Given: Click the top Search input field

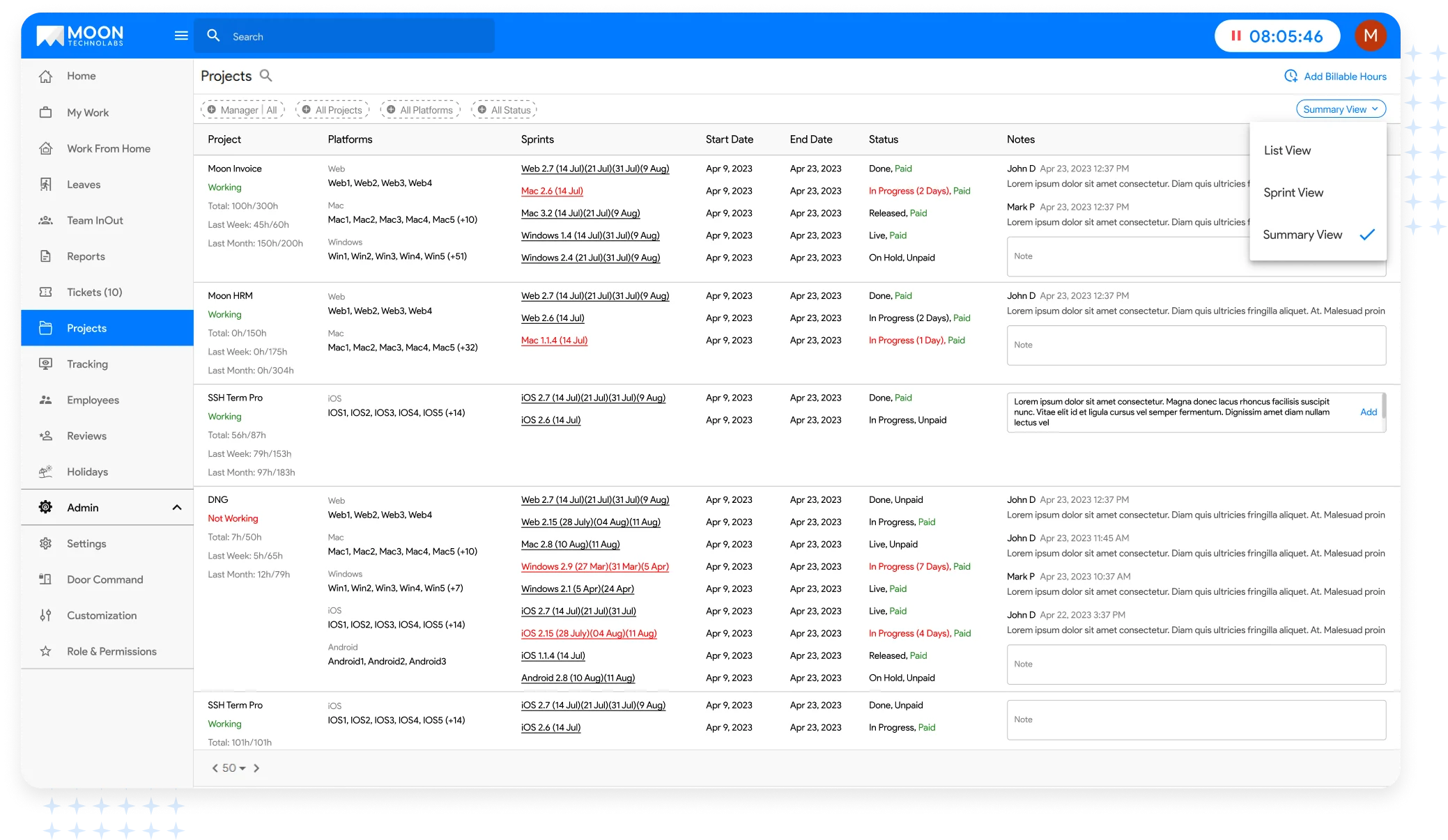Looking at the screenshot, I should [x=344, y=36].
